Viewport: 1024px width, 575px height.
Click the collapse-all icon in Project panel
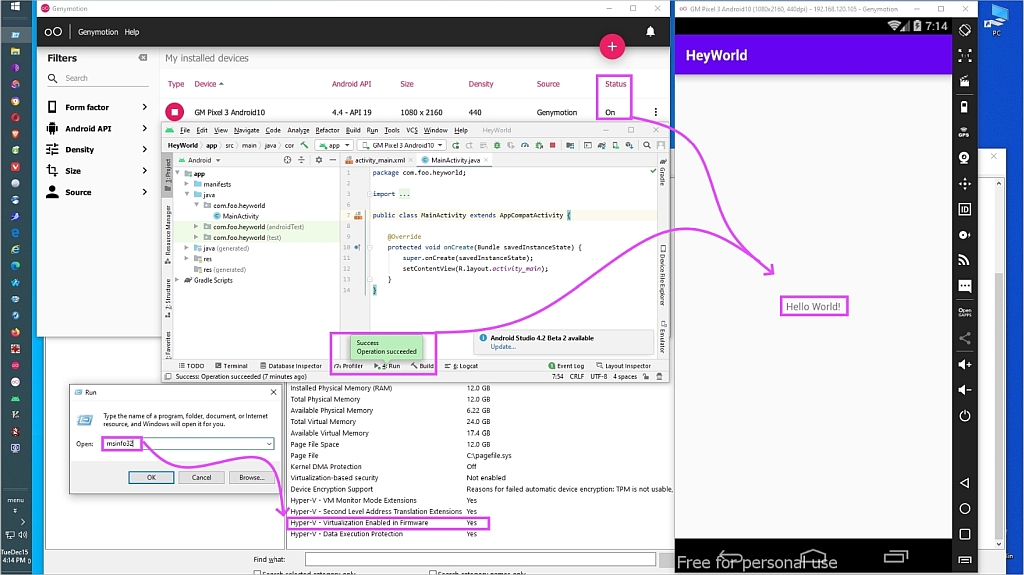pos(301,159)
